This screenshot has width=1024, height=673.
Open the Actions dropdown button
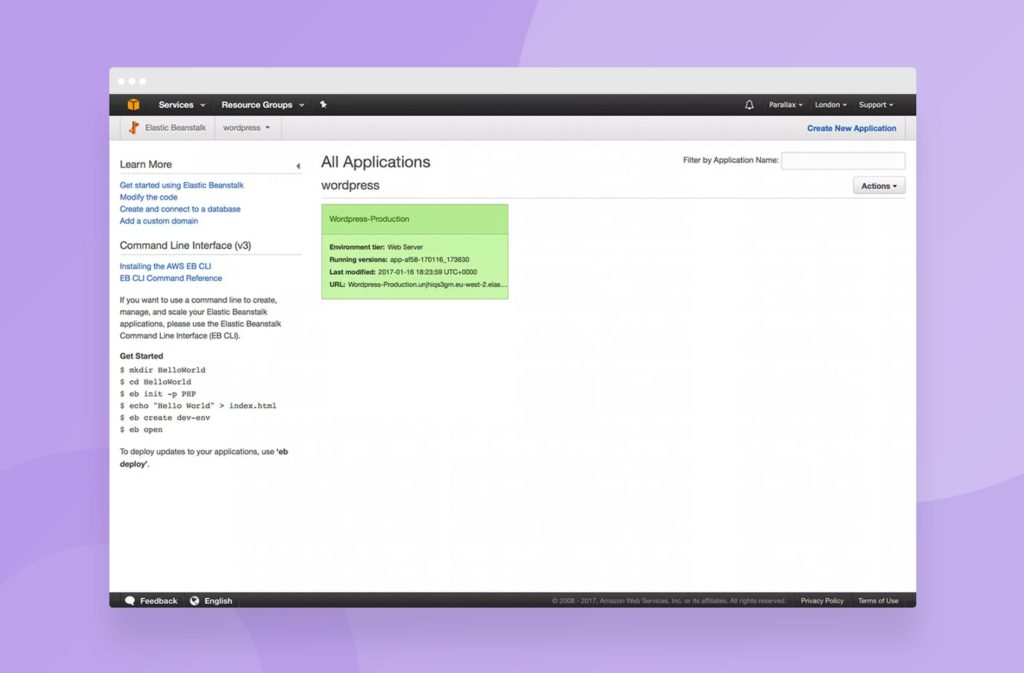879,186
